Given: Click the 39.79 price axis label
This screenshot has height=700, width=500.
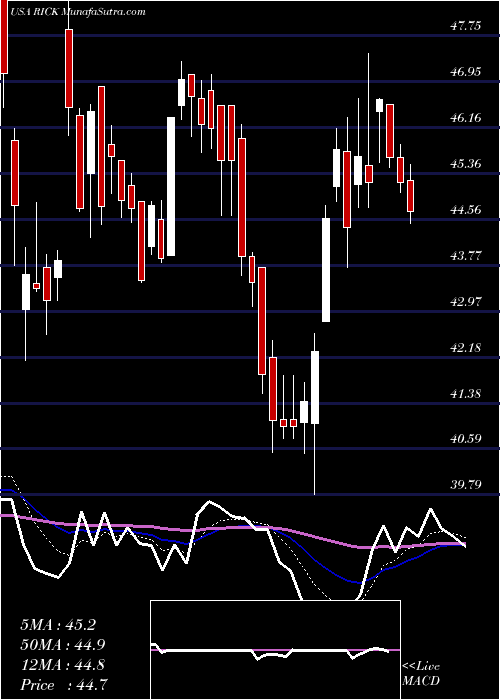Looking at the screenshot, I should click(x=466, y=485).
